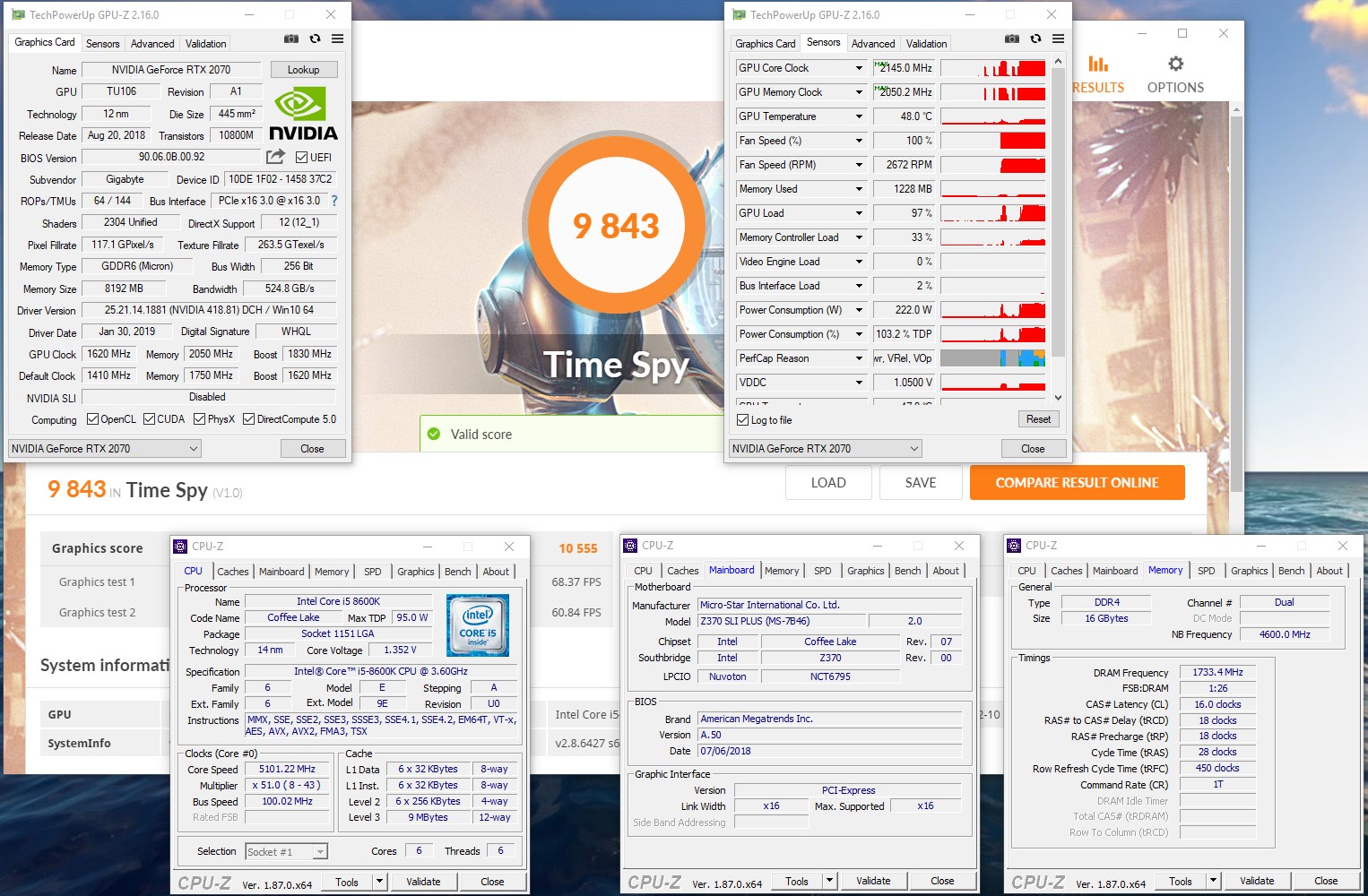Click MAX indicator on GPU Memory Clock value
The height and width of the screenshot is (896, 1368).
tap(880, 89)
